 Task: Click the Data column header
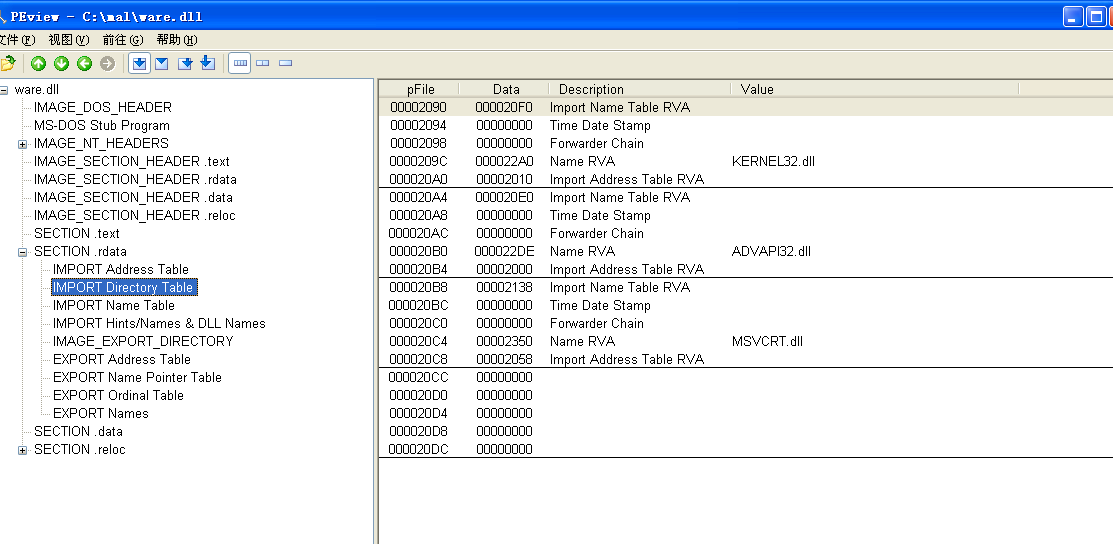[504, 89]
